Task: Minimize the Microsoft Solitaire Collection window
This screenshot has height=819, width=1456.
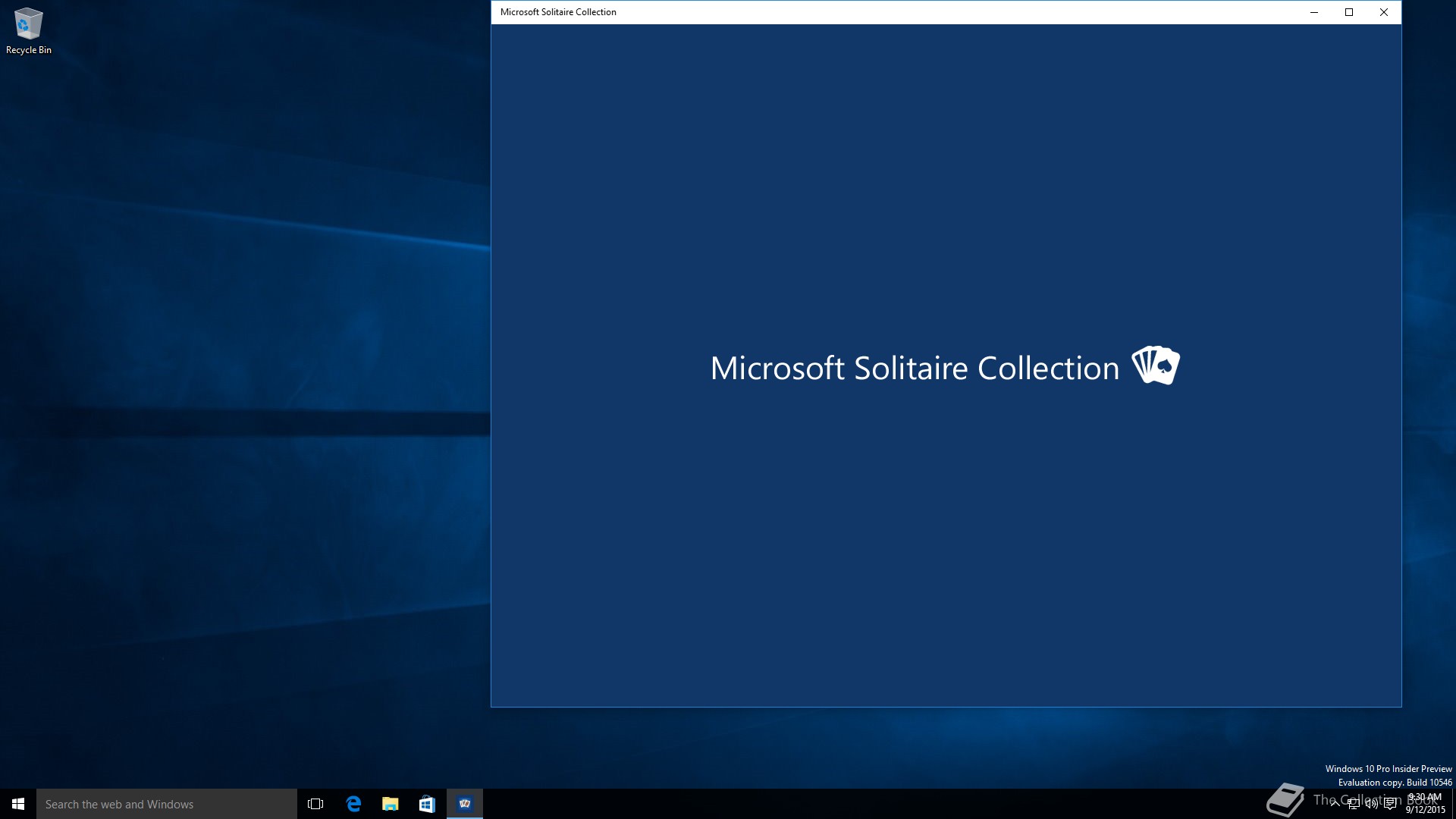Action: (1314, 12)
